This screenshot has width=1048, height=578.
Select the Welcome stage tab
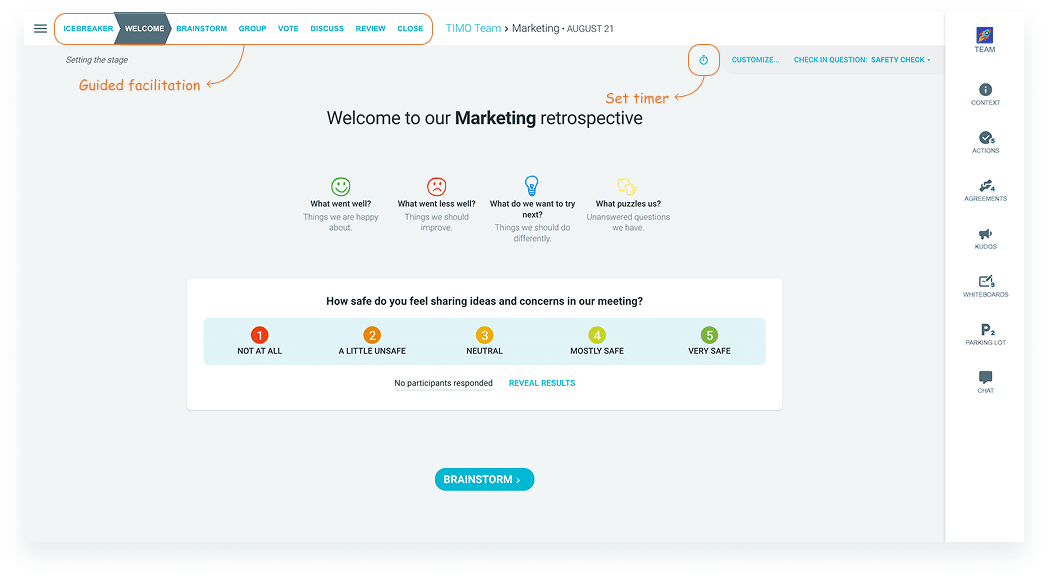[144, 29]
